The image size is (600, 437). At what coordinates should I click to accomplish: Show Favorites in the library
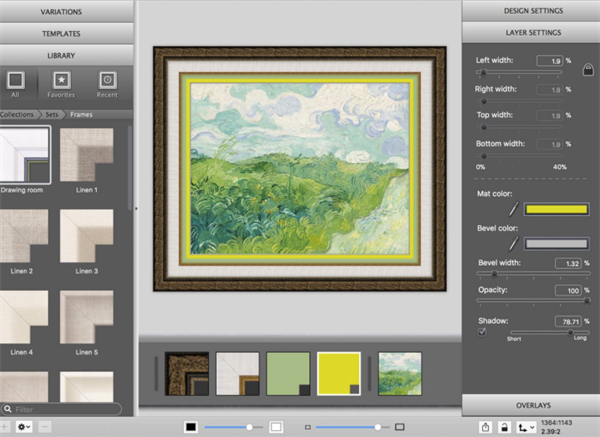click(x=61, y=84)
